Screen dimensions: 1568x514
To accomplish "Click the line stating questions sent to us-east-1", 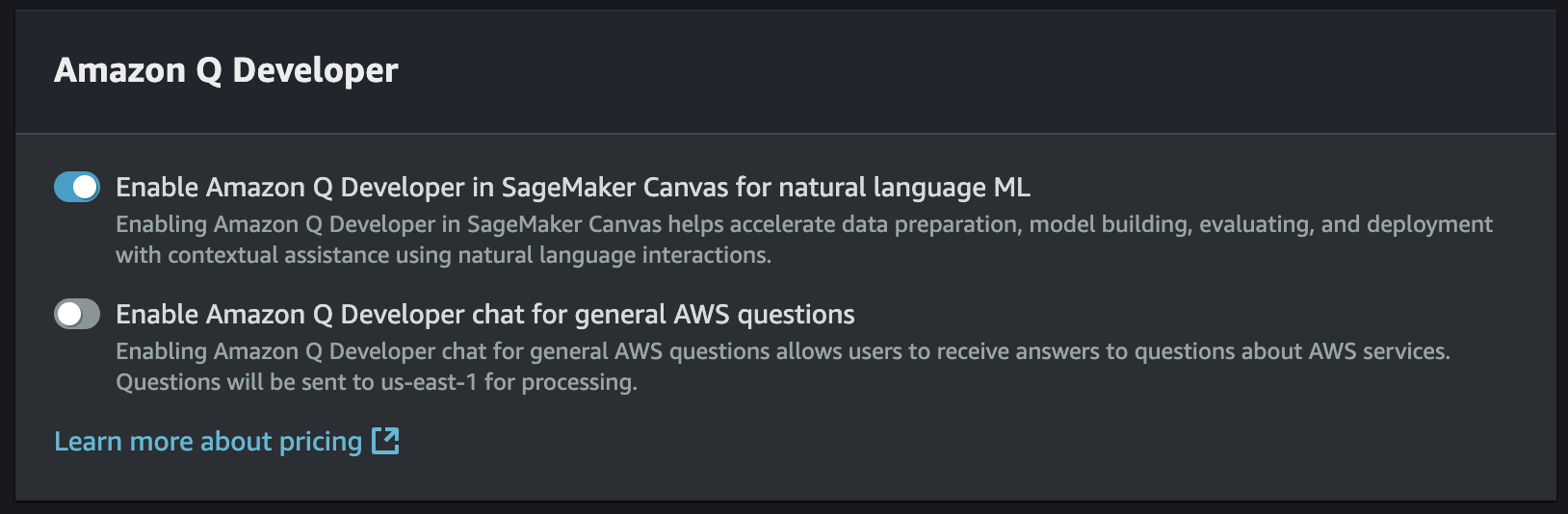I will (x=377, y=382).
